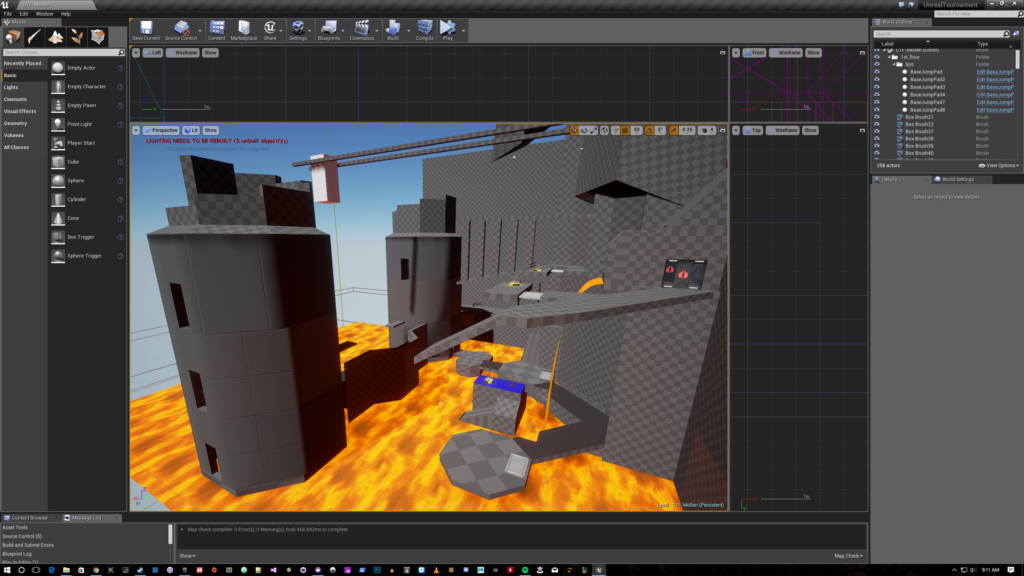Screen dimensions: 1024x576
Task: Click the outliner create folder icon
Action: click(x=1016, y=34)
